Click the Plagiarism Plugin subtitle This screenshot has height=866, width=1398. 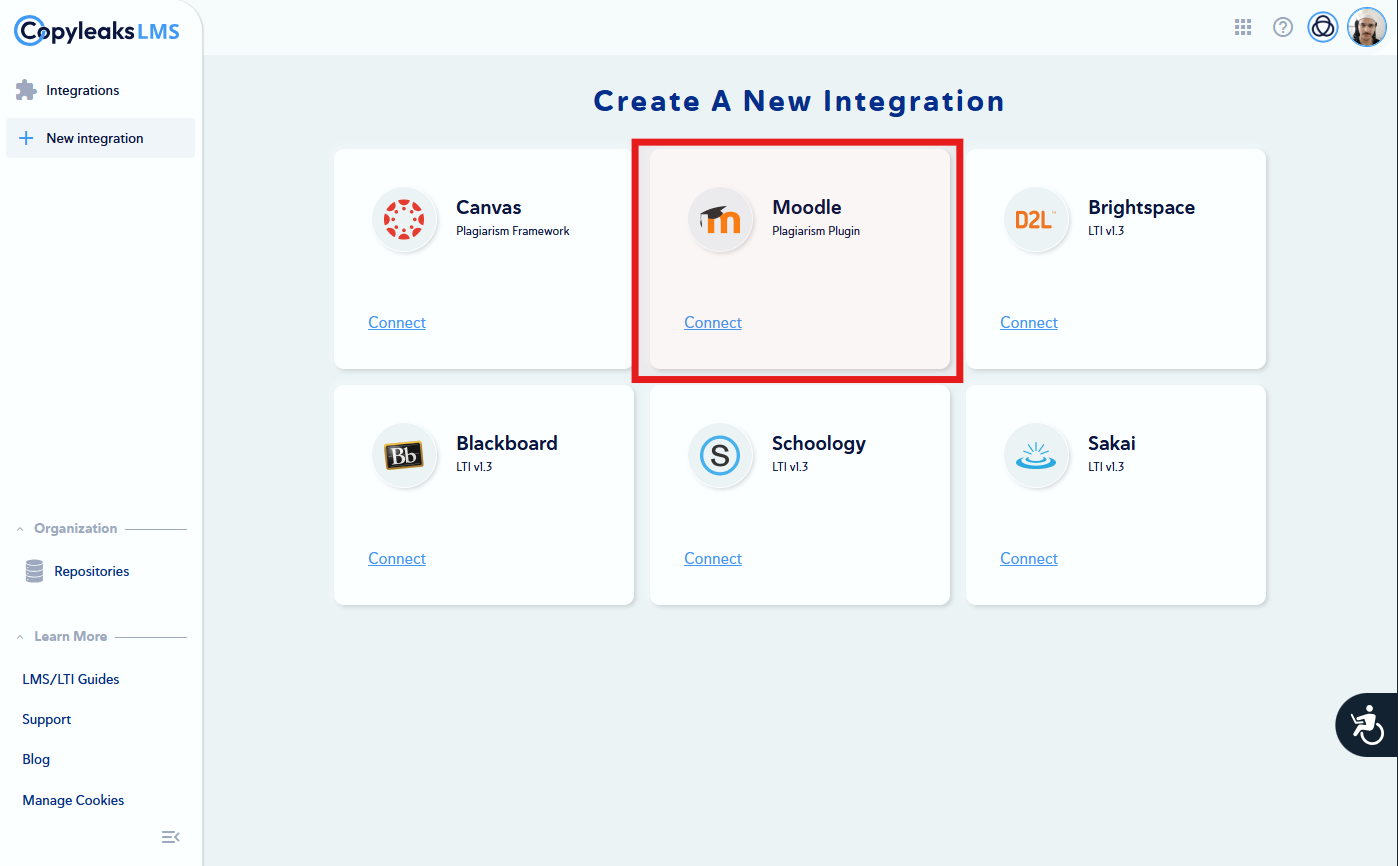tap(816, 231)
